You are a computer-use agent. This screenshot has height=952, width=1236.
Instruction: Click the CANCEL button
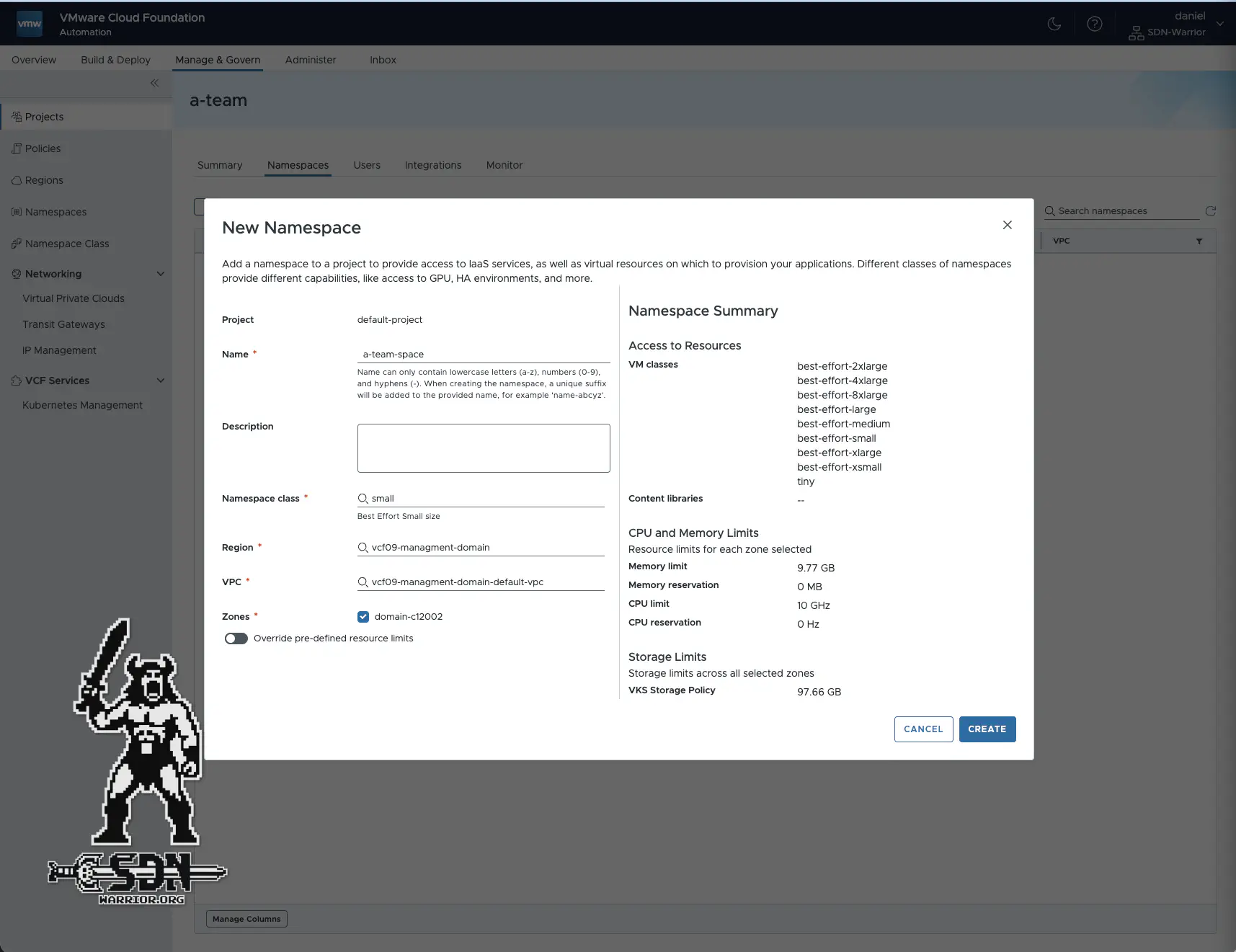coord(923,729)
